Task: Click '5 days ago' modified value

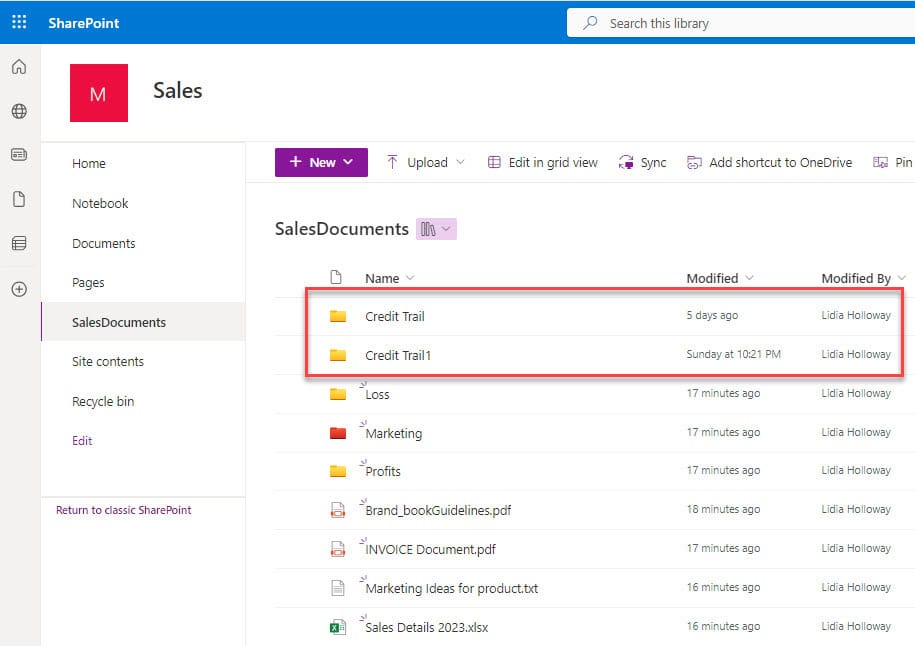Action: (x=712, y=315)
